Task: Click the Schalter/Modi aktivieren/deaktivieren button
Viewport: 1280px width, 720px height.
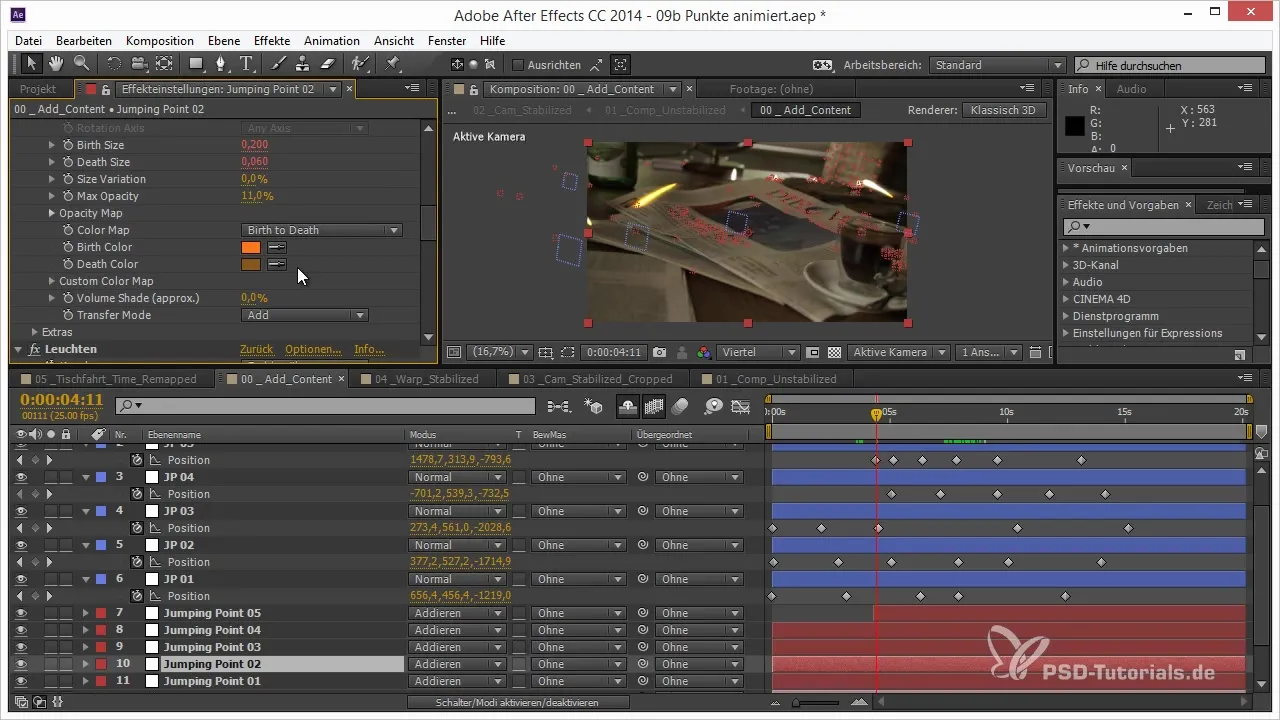Action: tap(518, 703)
